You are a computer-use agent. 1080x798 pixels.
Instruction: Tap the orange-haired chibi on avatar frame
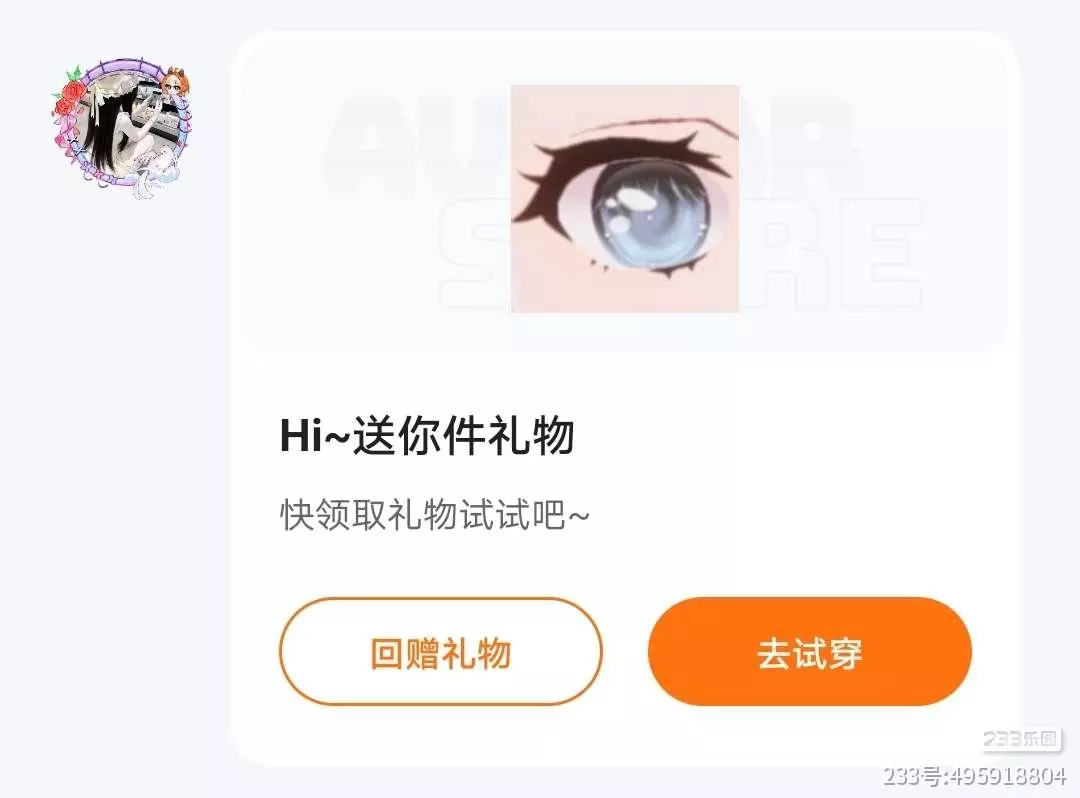175,83
